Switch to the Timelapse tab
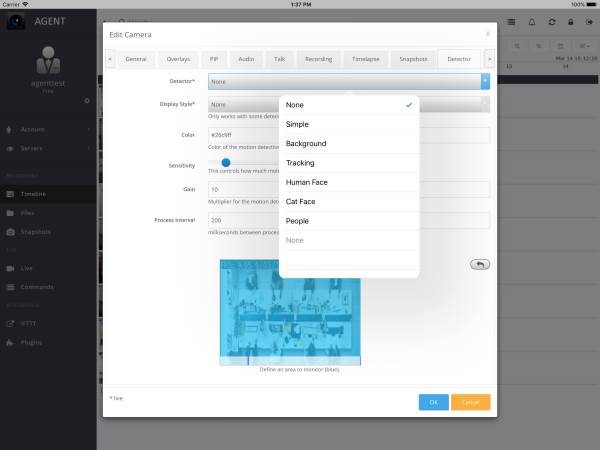Screen dimensions: 600x450 tap(365, 59)
